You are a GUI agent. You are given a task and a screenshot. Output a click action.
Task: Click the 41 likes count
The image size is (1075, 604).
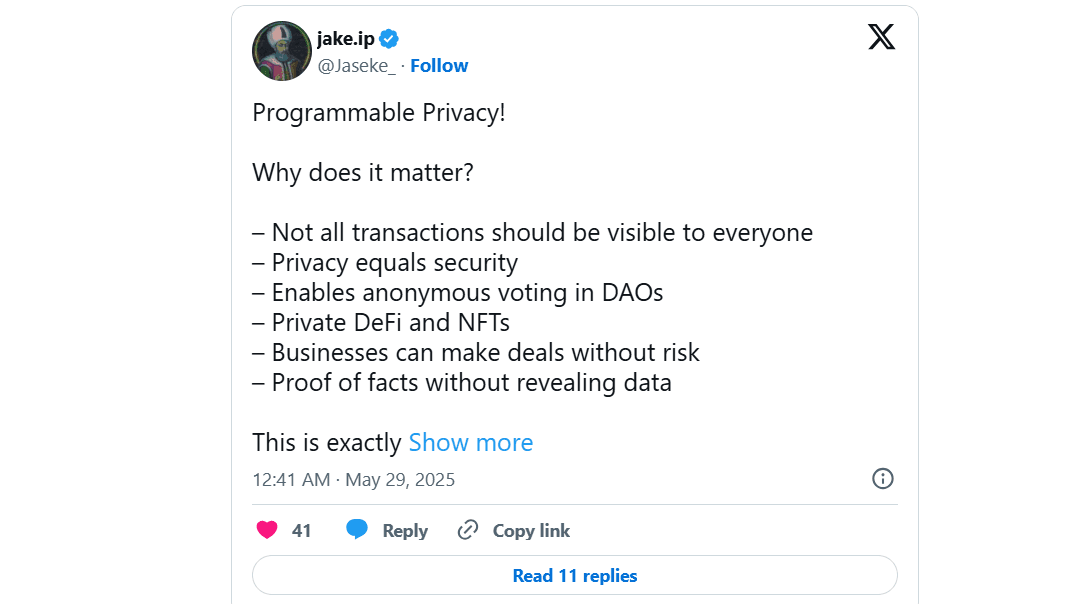click(x=302, y=531)
